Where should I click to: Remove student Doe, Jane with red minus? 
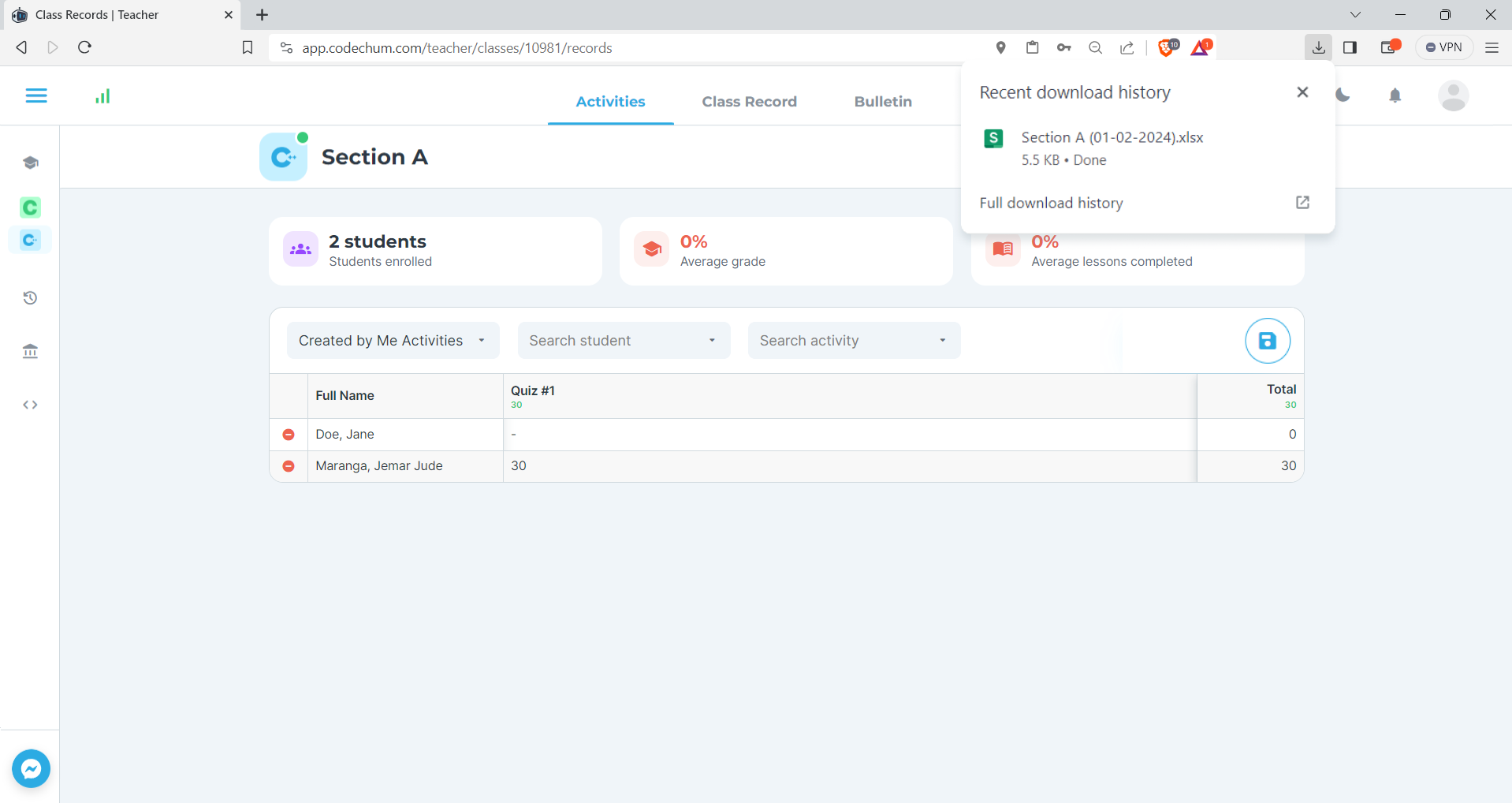click(x=289, y=435)
